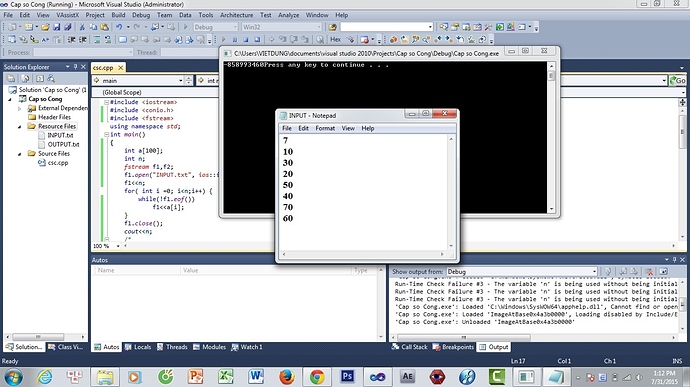
Task: Switch to the Breakpoints tab
Action: (453, 347)
